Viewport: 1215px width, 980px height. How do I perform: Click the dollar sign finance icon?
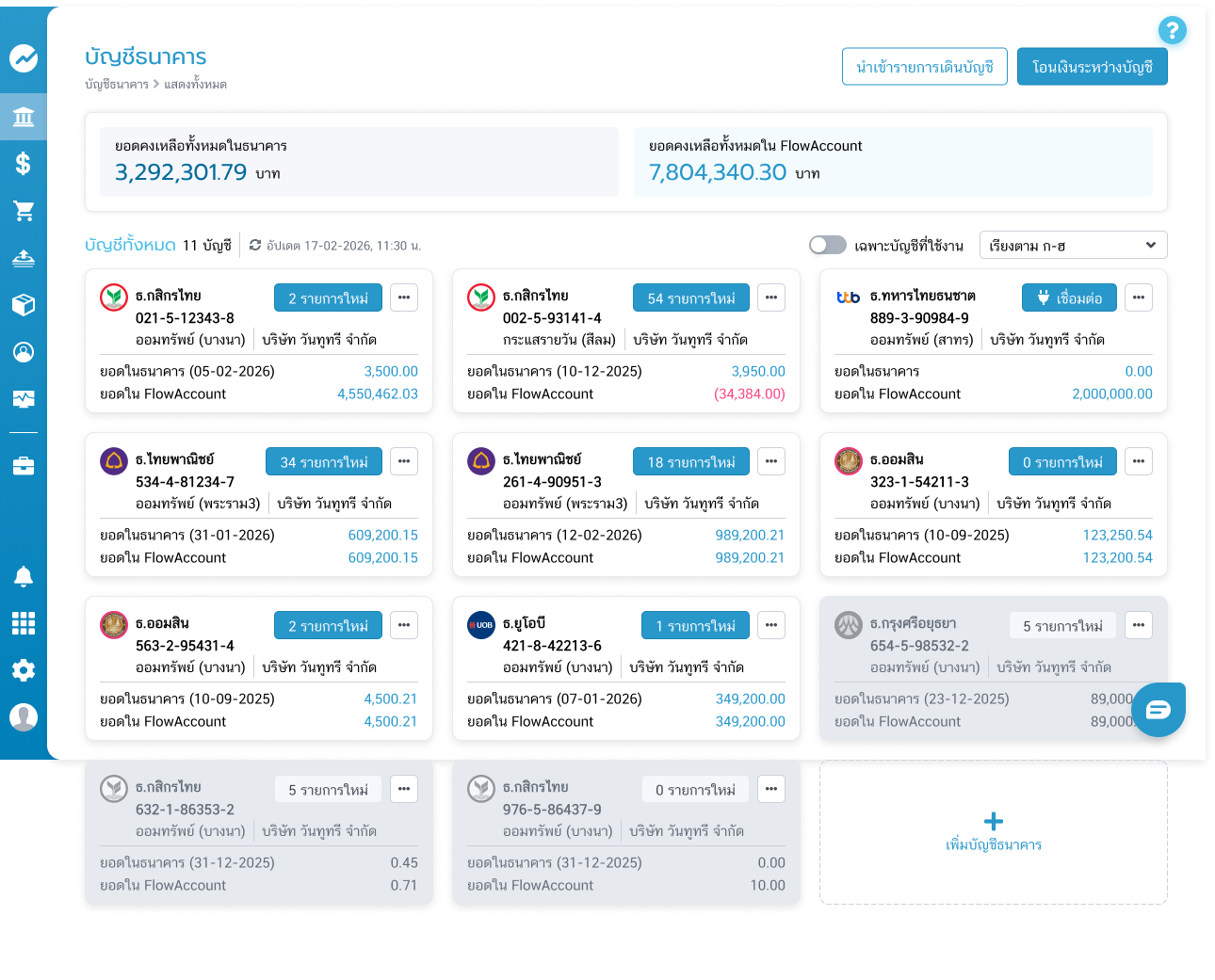[x=24, y=164]
